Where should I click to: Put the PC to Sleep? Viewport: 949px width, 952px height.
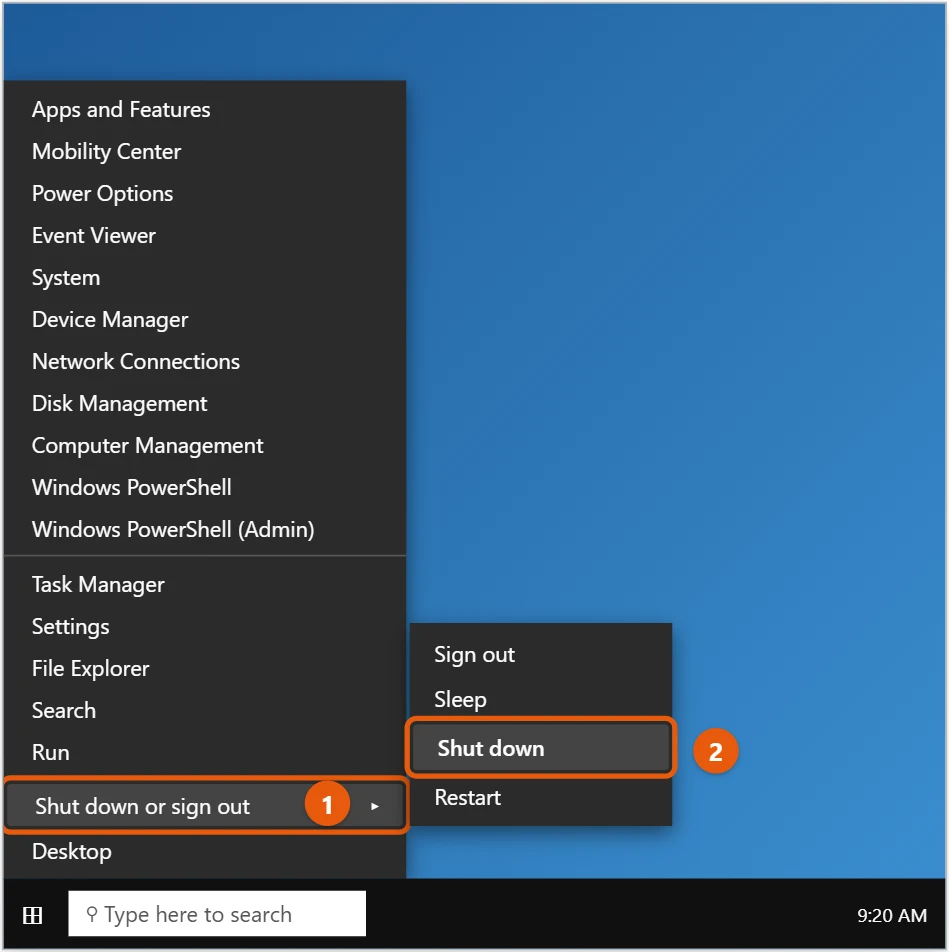click(x=541, y=699)
